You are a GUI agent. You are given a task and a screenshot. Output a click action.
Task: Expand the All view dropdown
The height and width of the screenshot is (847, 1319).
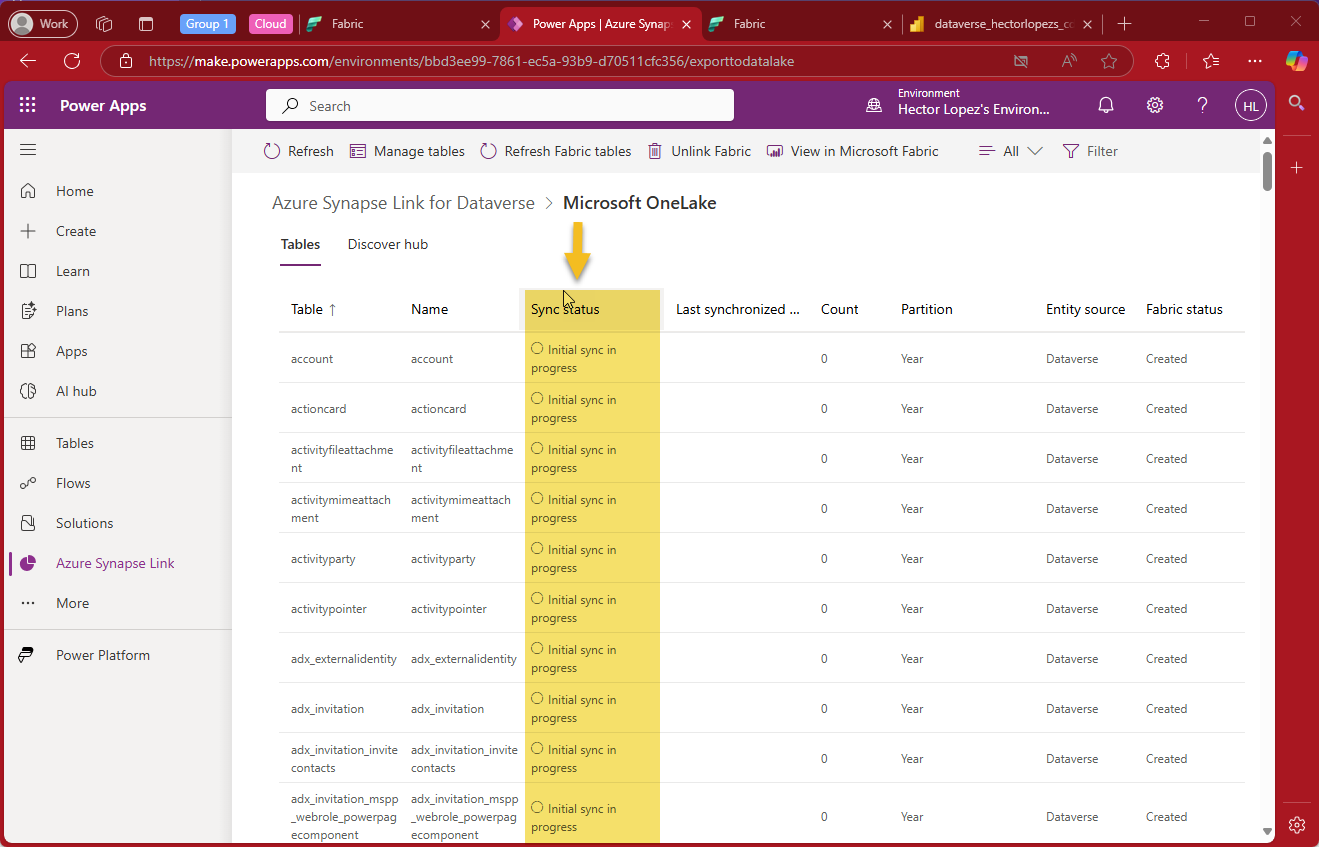click(x=1010, y=151)
